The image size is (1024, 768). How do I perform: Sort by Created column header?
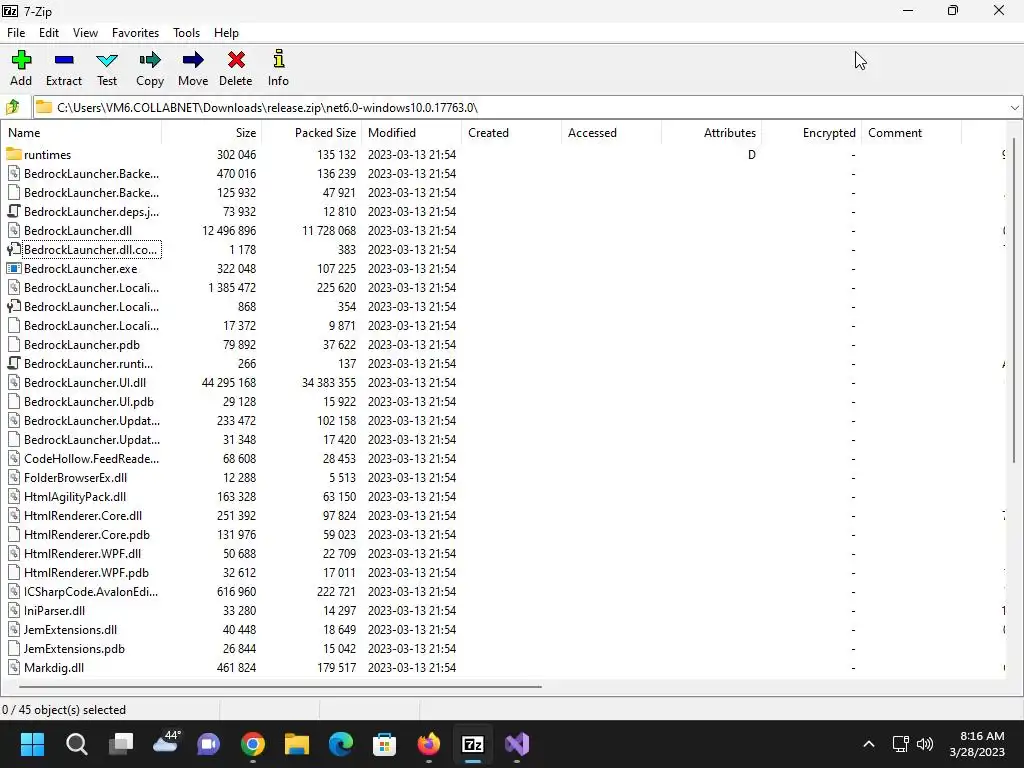[x=511, y=133]
